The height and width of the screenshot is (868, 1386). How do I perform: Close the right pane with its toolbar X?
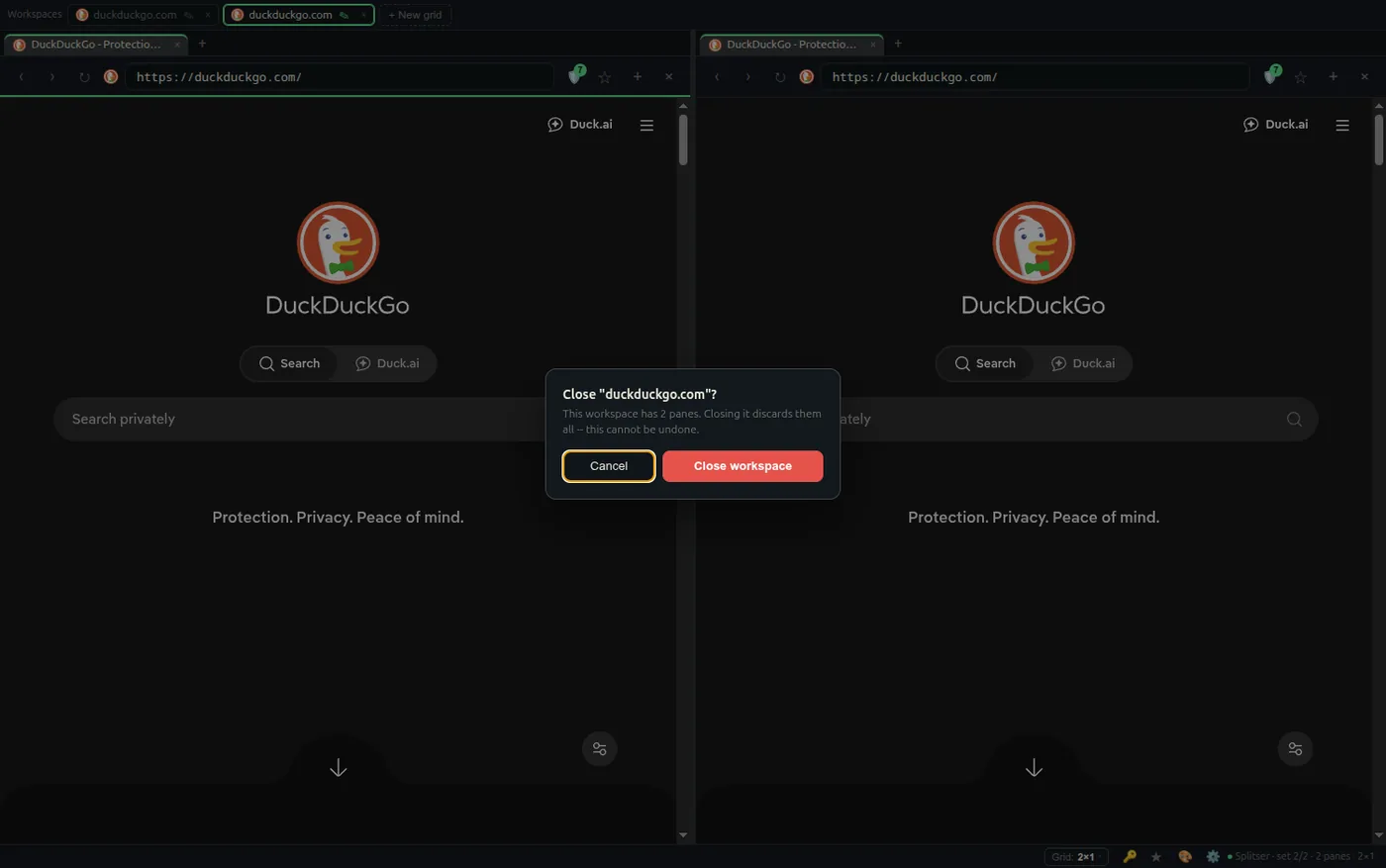pos(1364,76)
